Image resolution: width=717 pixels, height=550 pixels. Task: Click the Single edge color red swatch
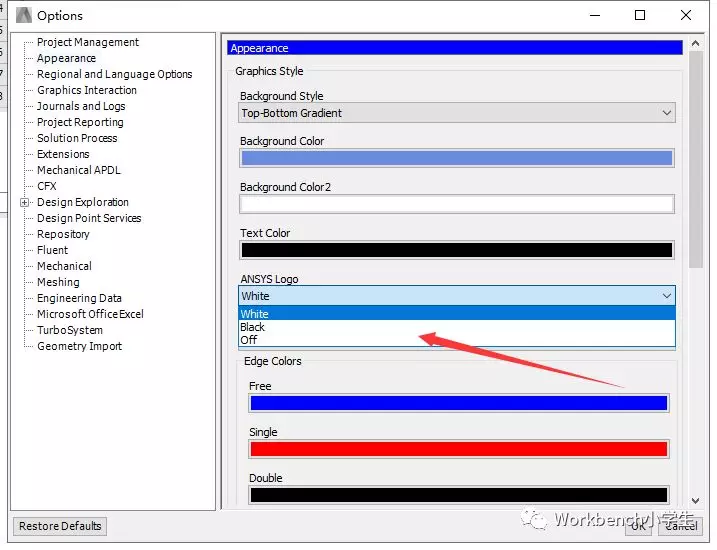(x=459, y=449)
